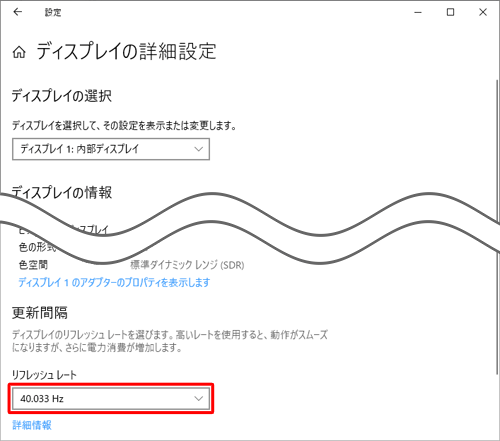This screenshot has height=441, width=500.
Task: Click 標準ダイナミック レンジ (SDR) value
Action: 187,265
